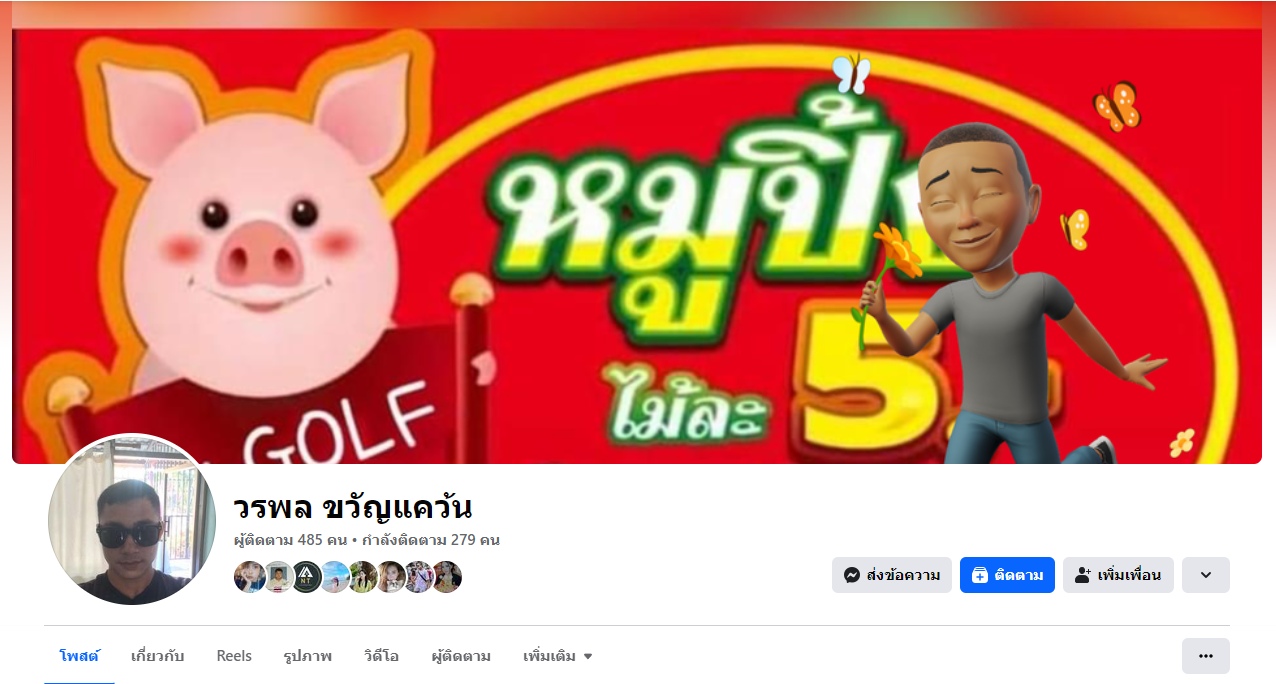The image size is (1276, 684).
Task: Expand the เพิ่มเติม dropdown tab
Action: (558, 656)
